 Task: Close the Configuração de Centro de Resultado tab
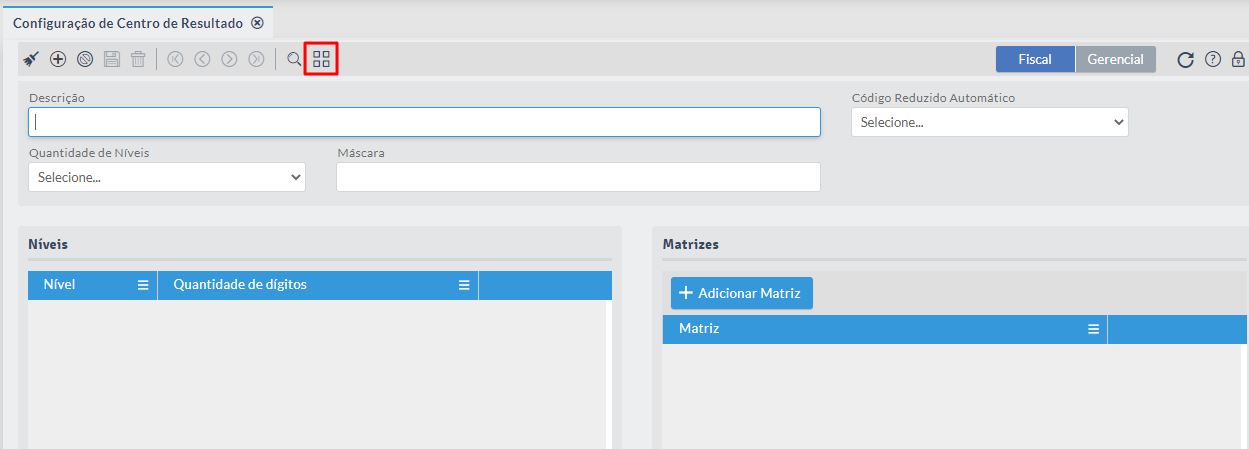pyautogui.click(x=257, y=22)
